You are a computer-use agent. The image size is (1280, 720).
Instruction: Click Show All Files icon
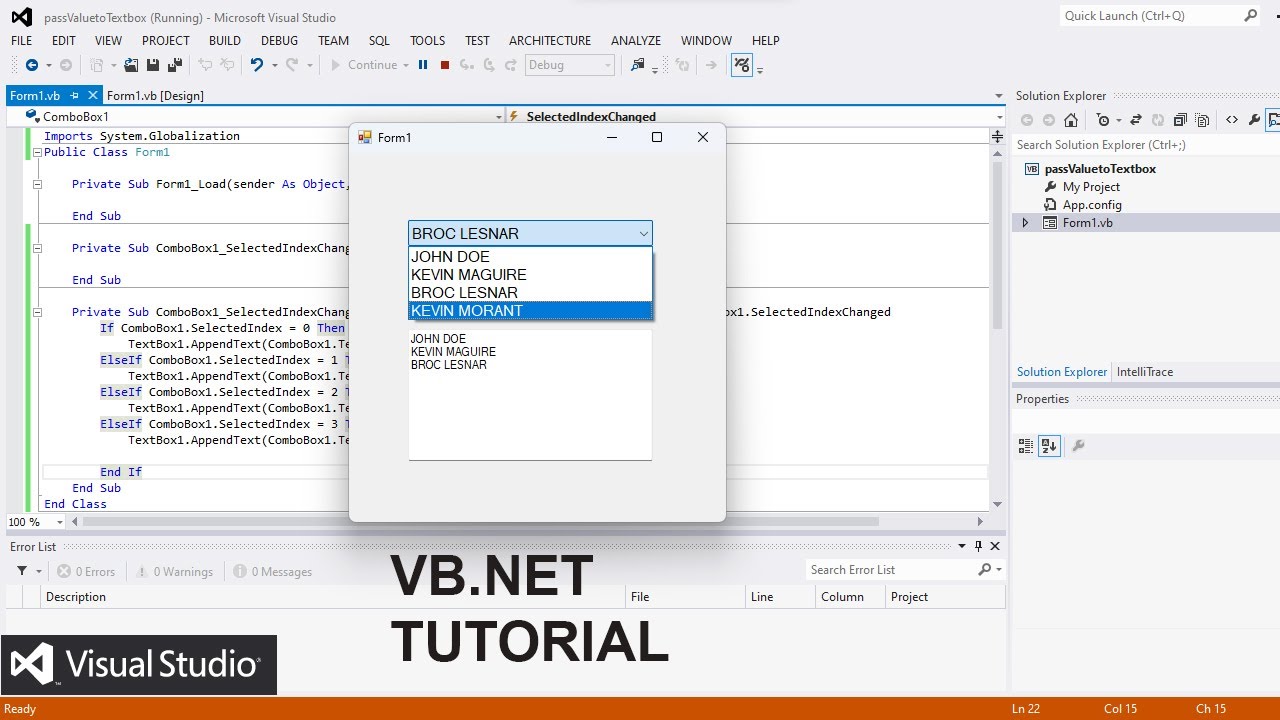[1202, 120]
